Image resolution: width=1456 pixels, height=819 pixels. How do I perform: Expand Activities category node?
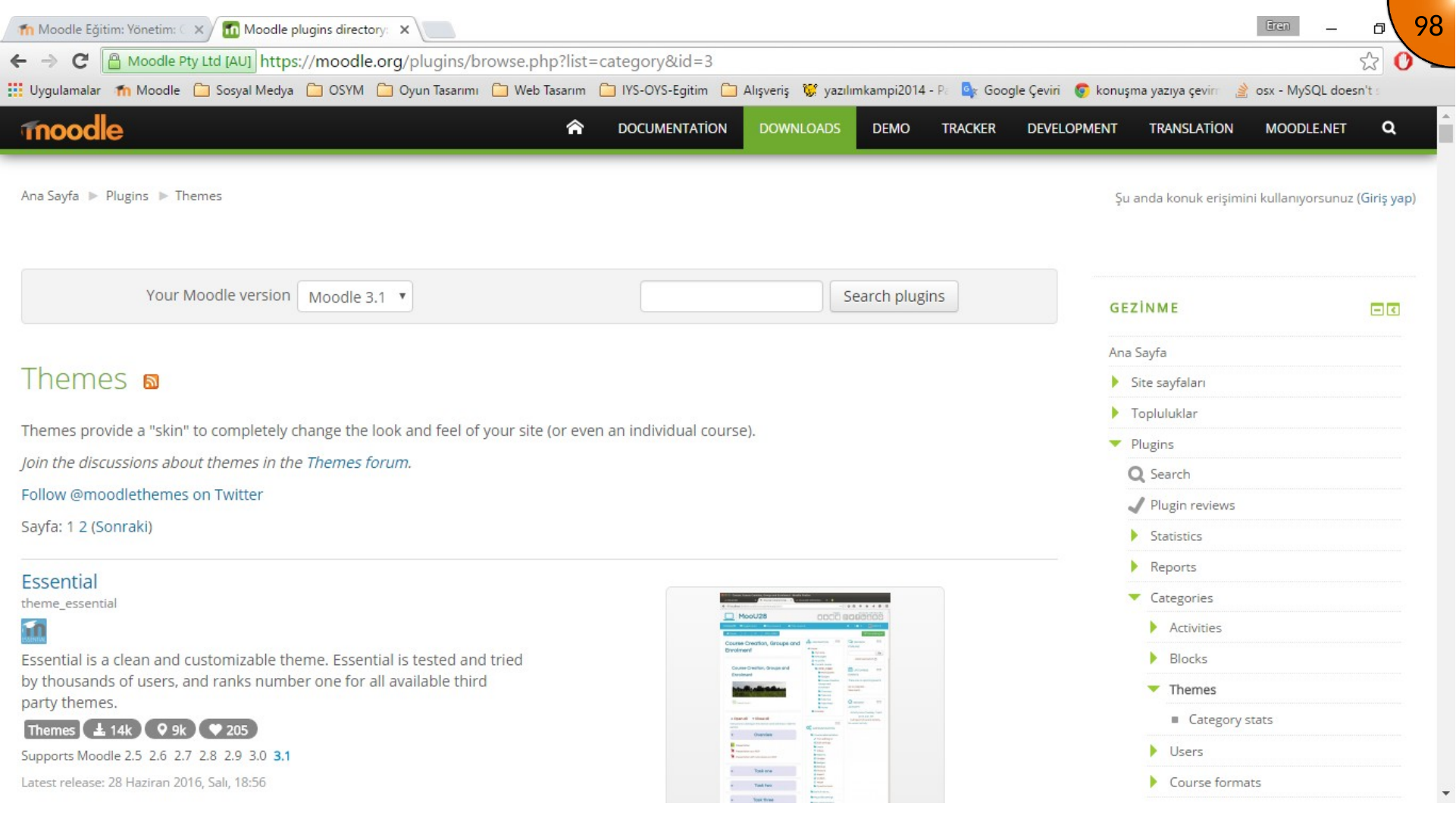coord(1153,627)
